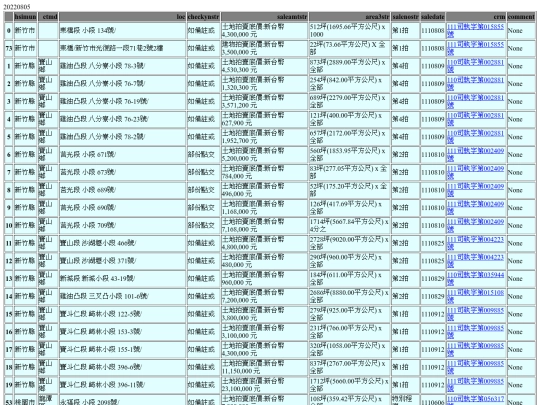Select the location cell ending '122-5' in row 15
The width and height of the screenshot is (540, 405).
click(122, 314)
